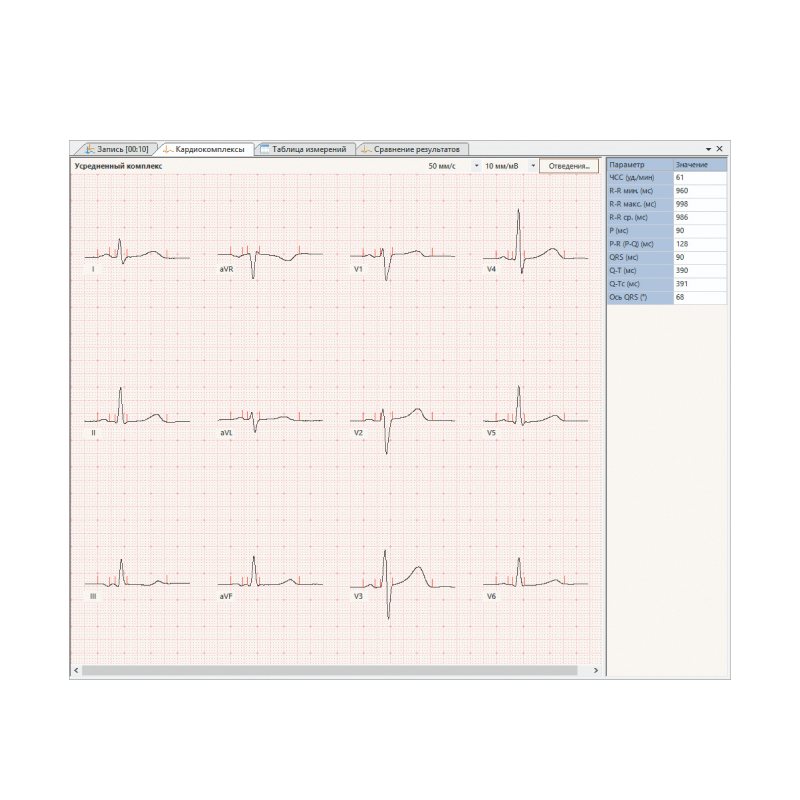
Task: Click the ECG icon on Запись tab
Action: (x=89, y=149)
